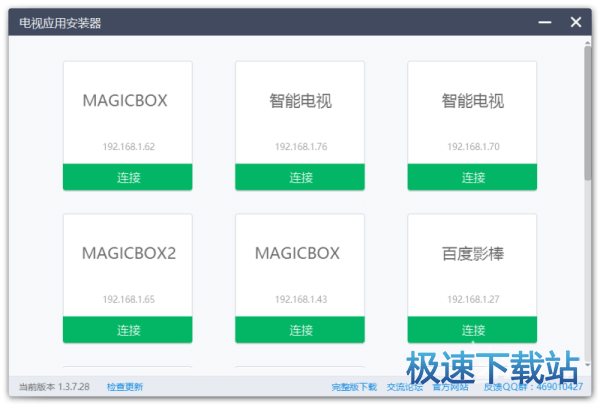Select the 百度影棒 device name
This screenshot has height=405, width=600.
point(473,253)
